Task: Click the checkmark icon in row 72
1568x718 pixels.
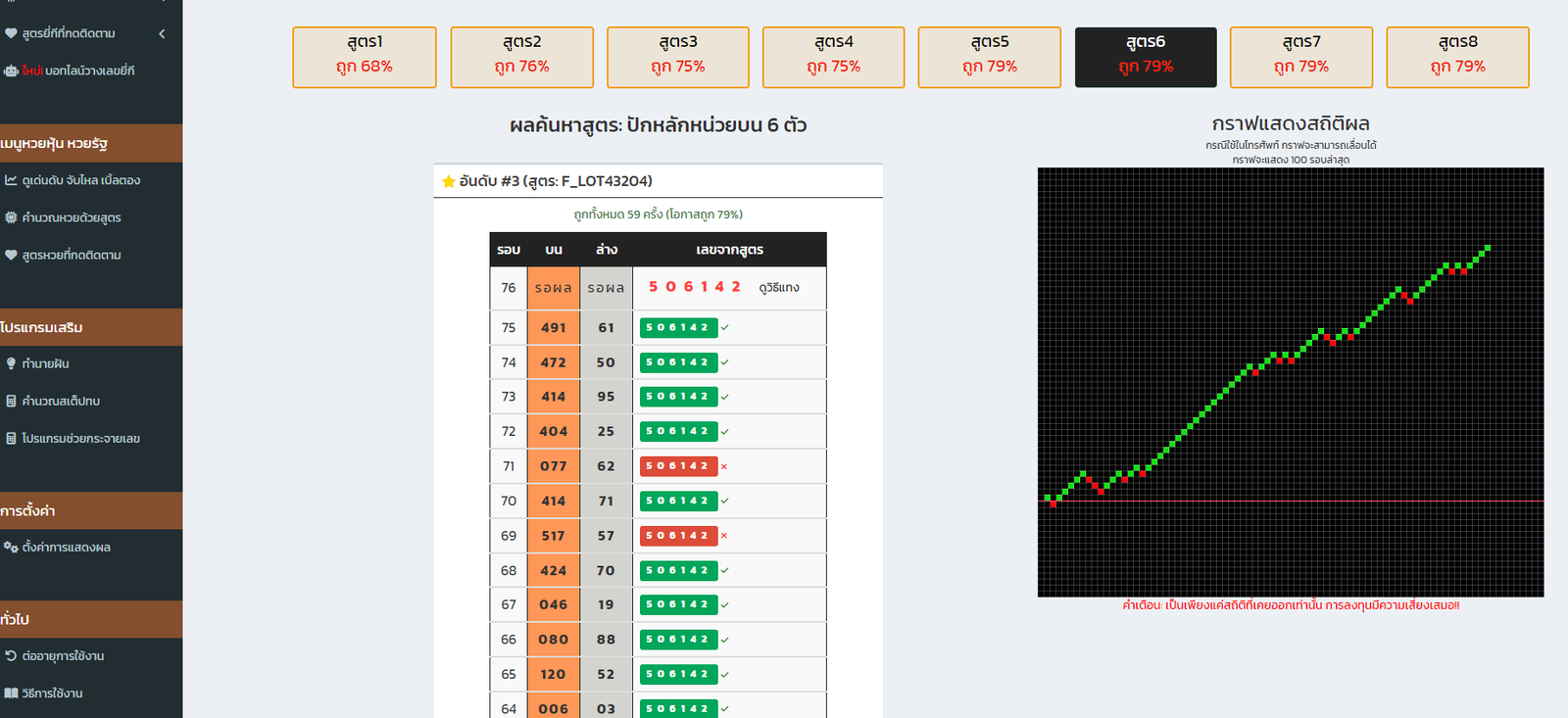Action: (724, 432)
